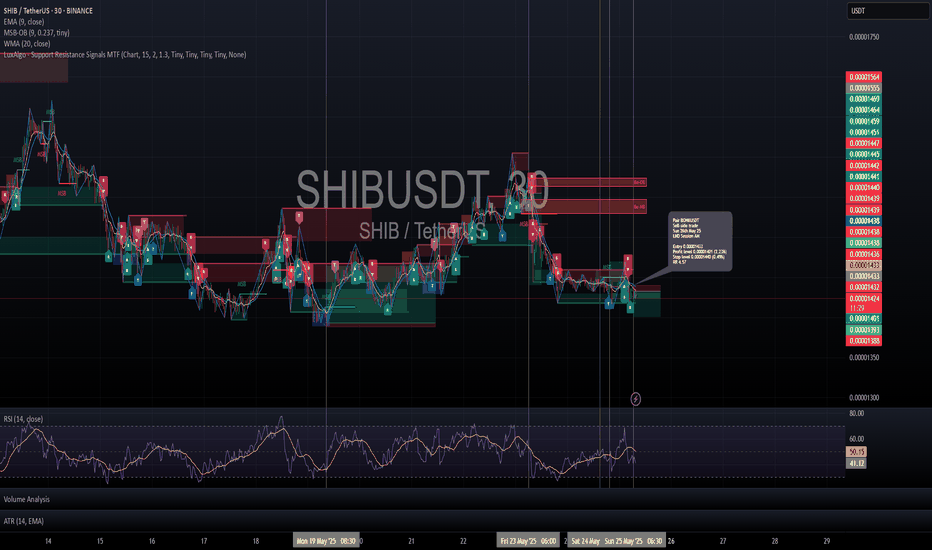Click the RSI 60.00 axis tick

coord(857,439)
